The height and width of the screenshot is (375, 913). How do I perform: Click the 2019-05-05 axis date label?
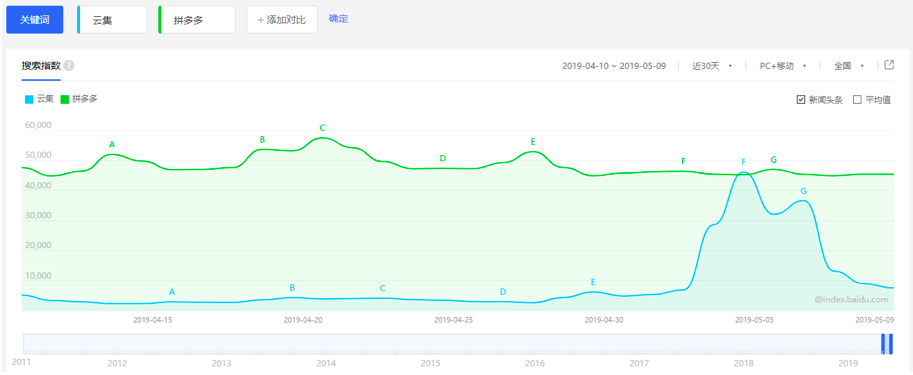(755, 320)
